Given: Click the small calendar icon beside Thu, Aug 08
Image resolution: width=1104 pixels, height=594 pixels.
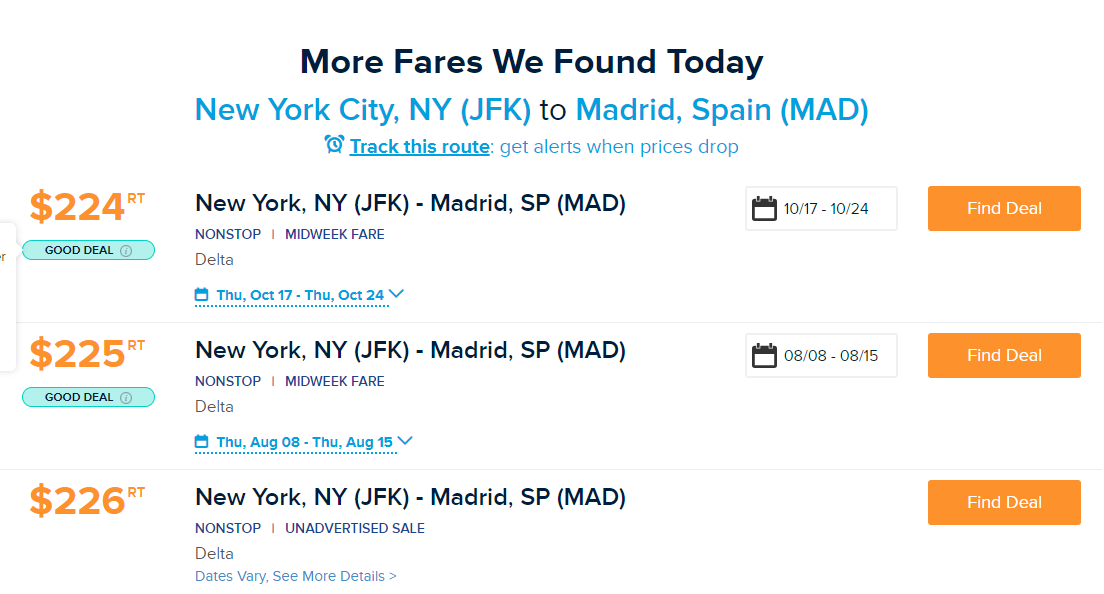Looking at the screenshot, I should (202, 442).
